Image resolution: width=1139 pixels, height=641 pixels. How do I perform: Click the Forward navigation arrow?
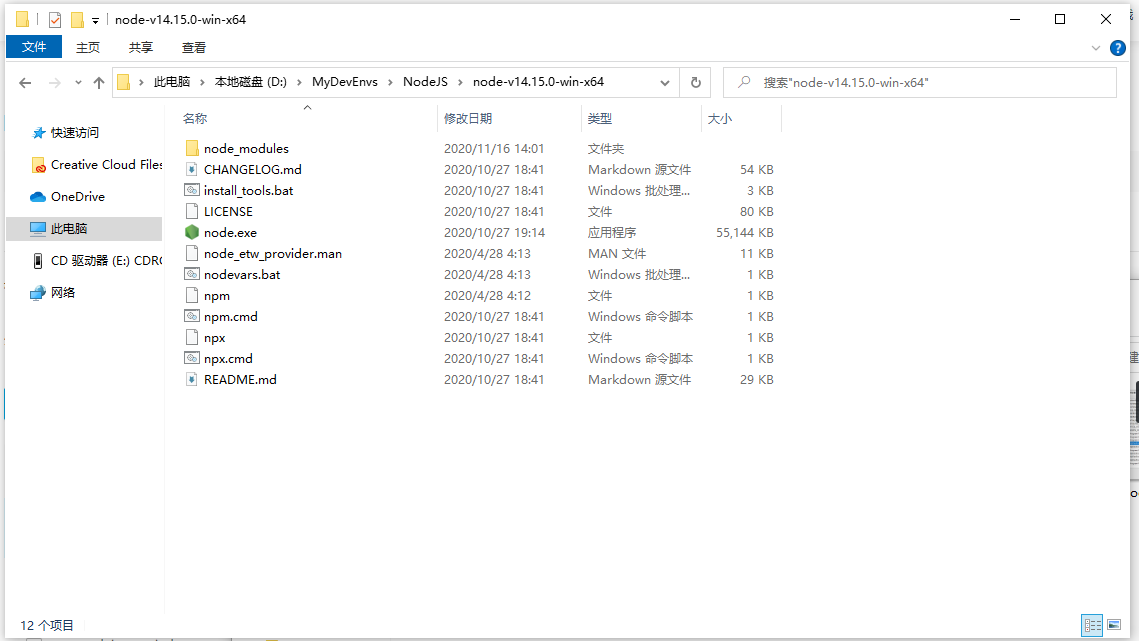coord(54,83)
